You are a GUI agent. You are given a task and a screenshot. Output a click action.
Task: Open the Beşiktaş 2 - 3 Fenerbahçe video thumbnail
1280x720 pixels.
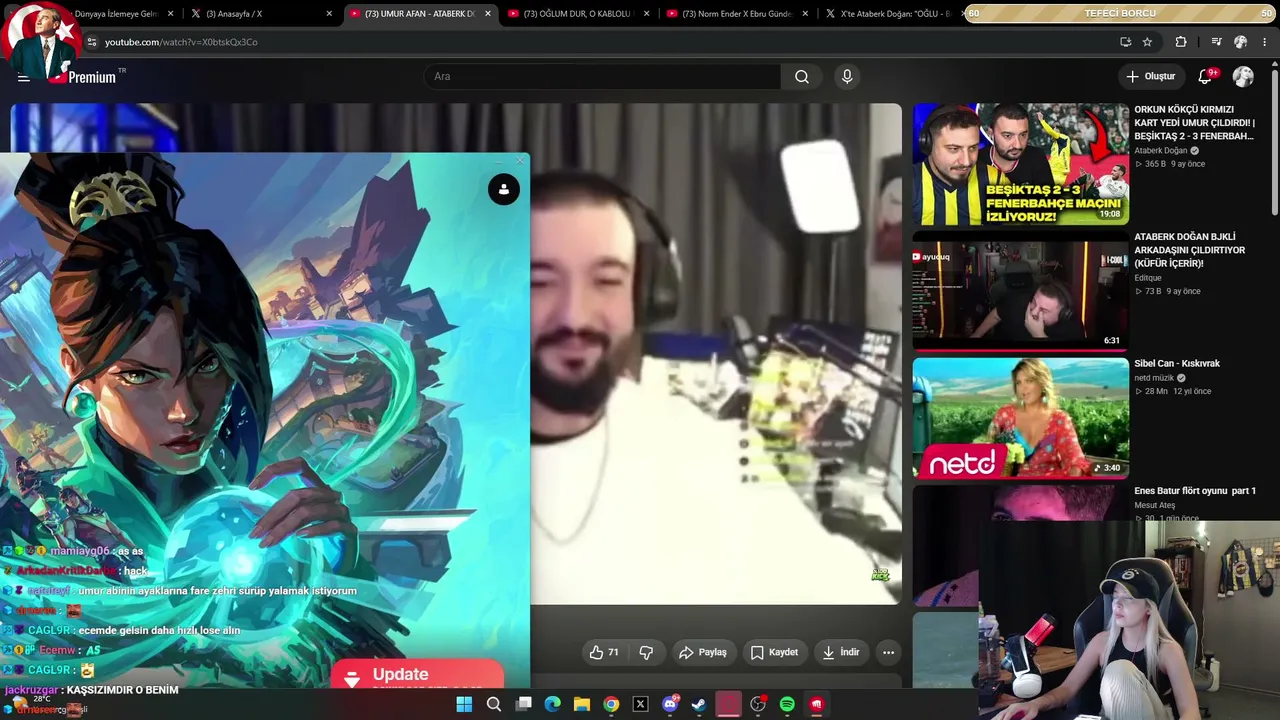(x=1021, y=165)
